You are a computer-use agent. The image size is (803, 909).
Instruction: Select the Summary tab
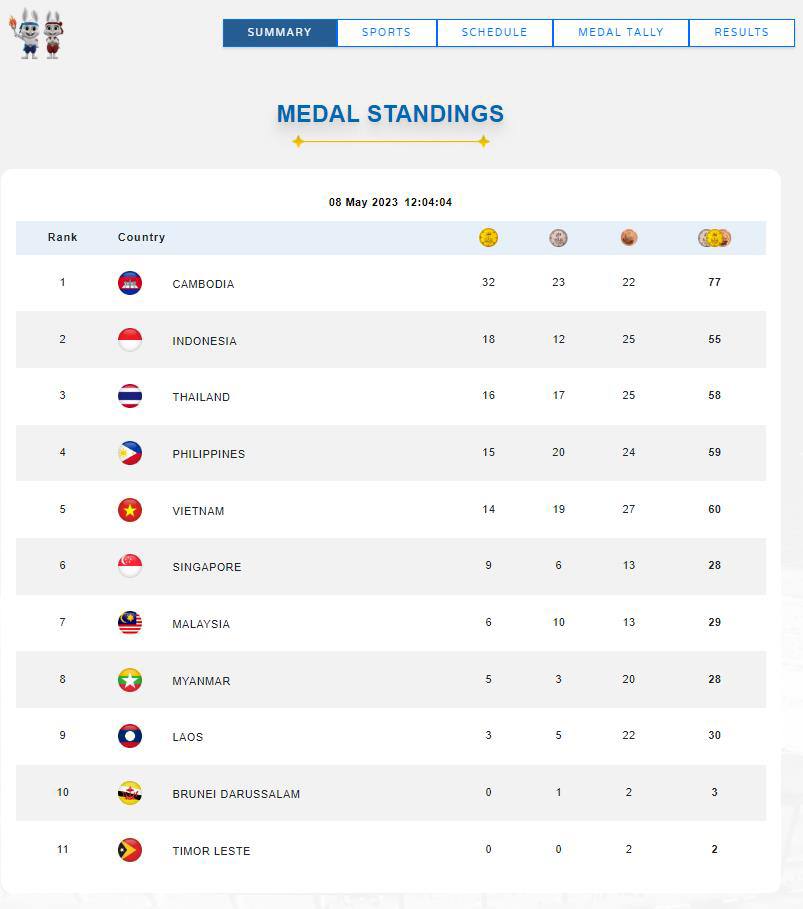pyautogui.click(x=279, y=32)
